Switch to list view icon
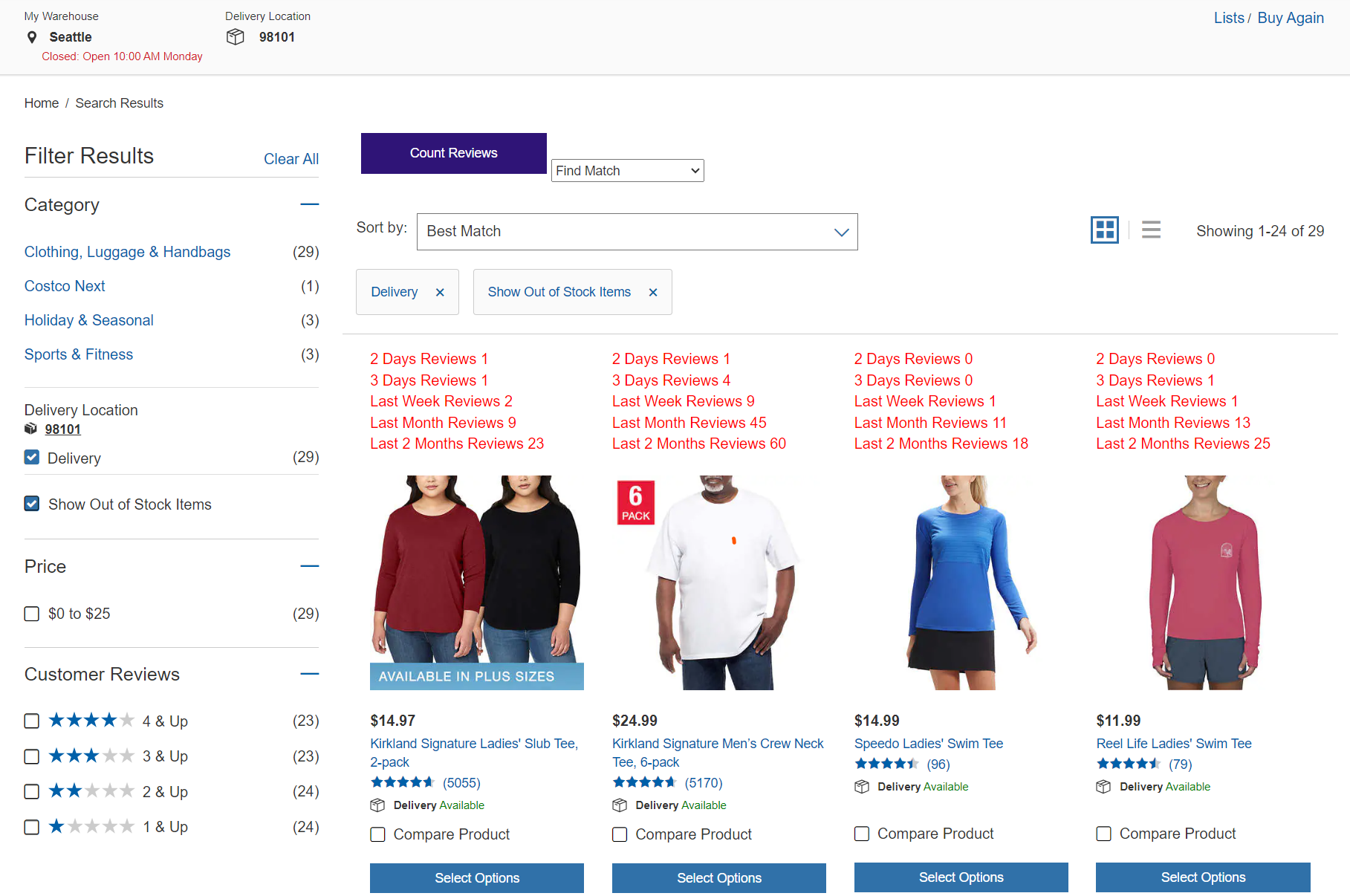The image size is (1350, 896). (x=1151, y=230)
